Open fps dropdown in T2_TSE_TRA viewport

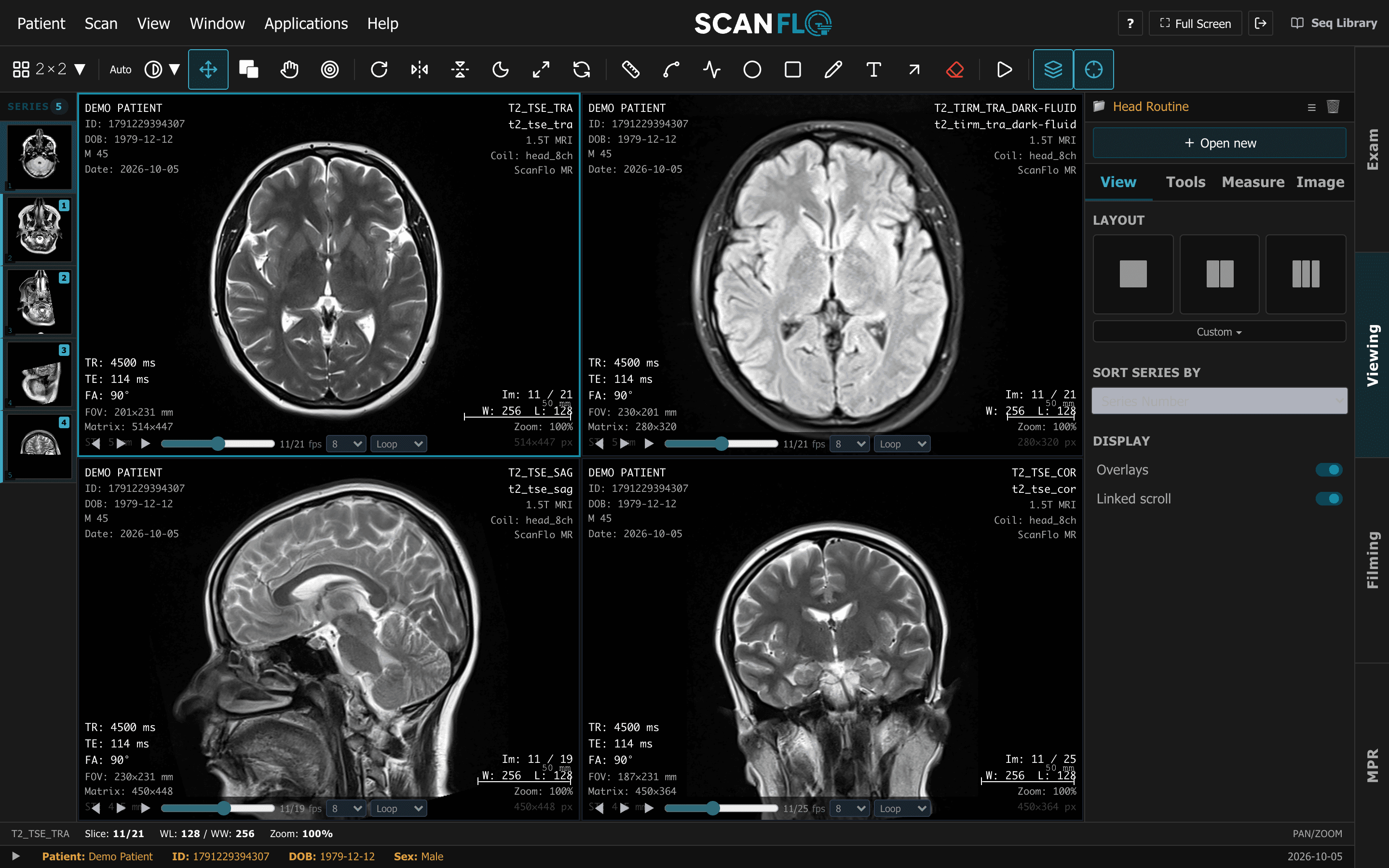coord(346,444)
